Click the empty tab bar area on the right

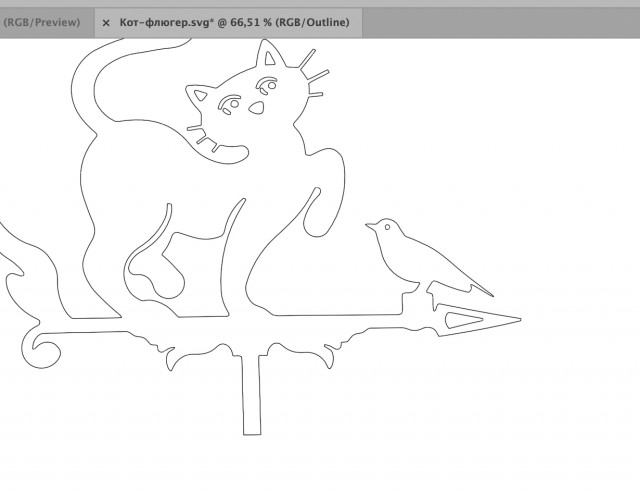(500, 22)
